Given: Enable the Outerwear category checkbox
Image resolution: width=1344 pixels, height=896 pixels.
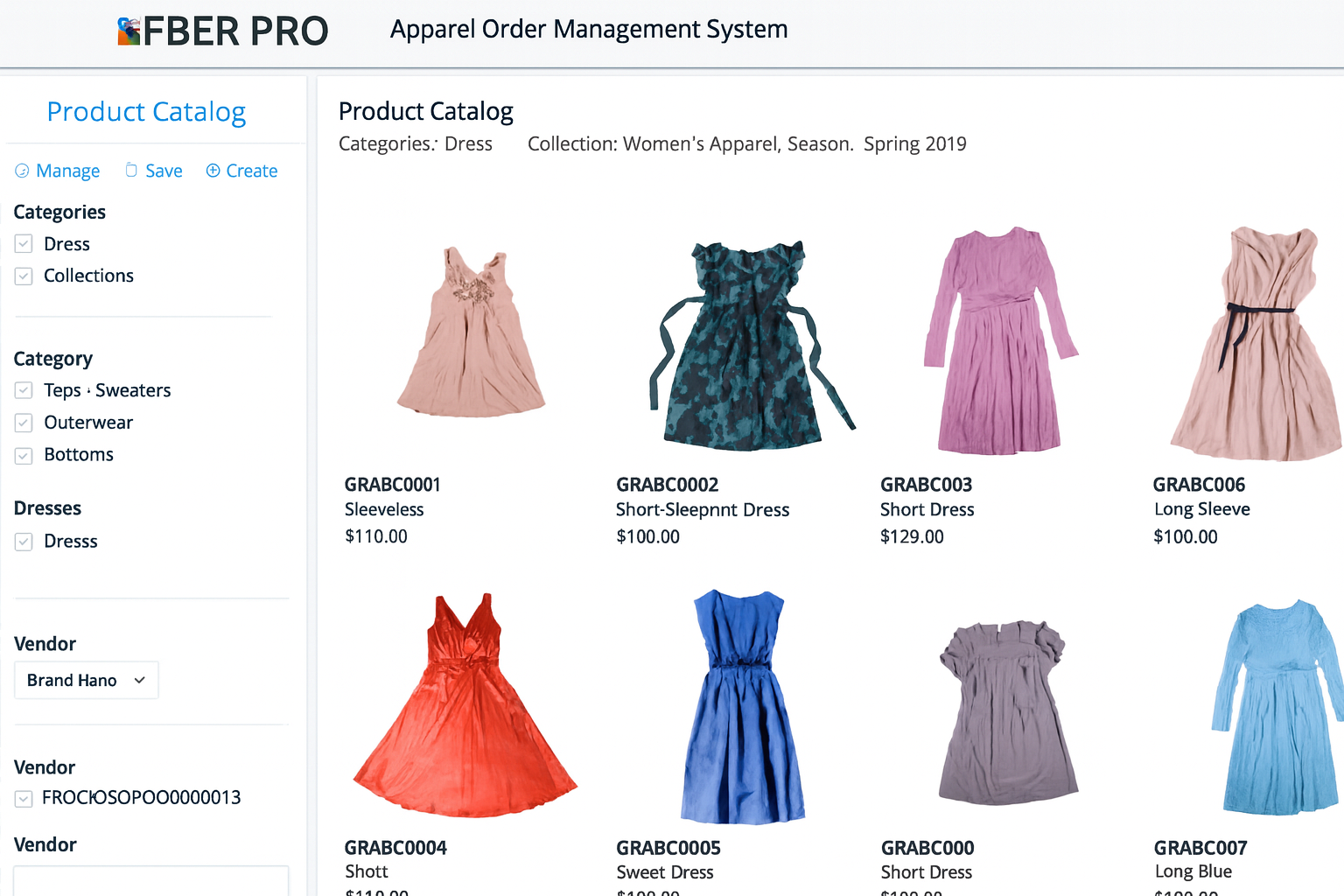Looking at the screenshot, I should tap(24, 423).
